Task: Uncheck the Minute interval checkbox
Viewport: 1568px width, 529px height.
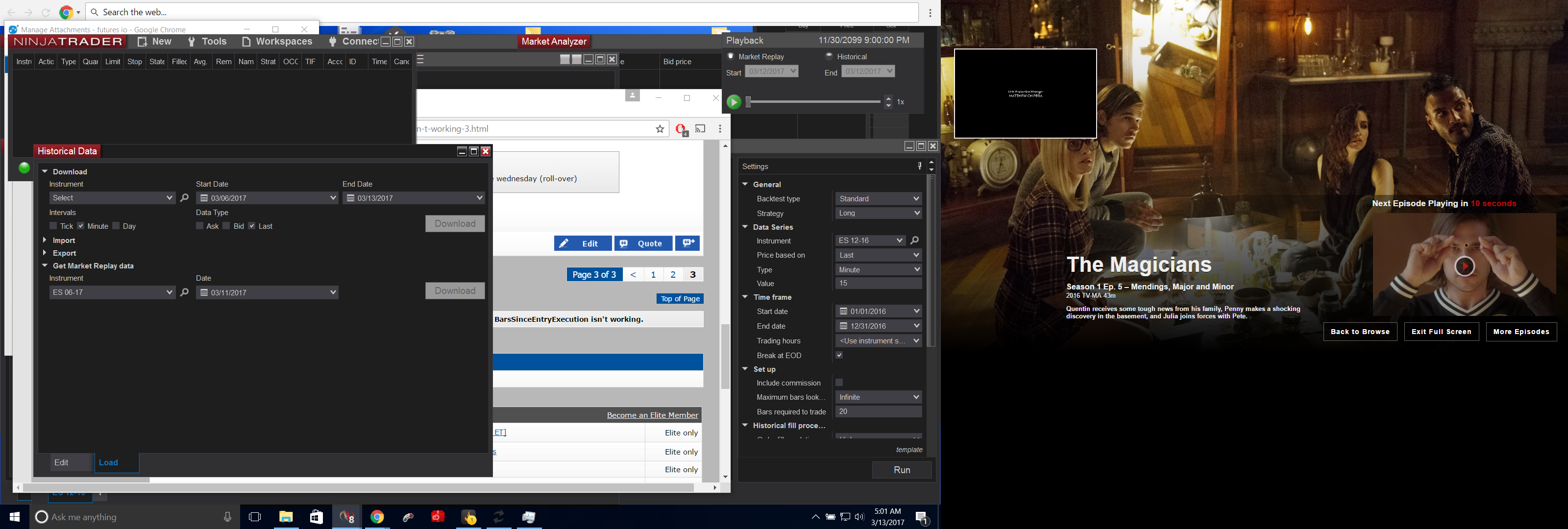Action: pos(80,226)
